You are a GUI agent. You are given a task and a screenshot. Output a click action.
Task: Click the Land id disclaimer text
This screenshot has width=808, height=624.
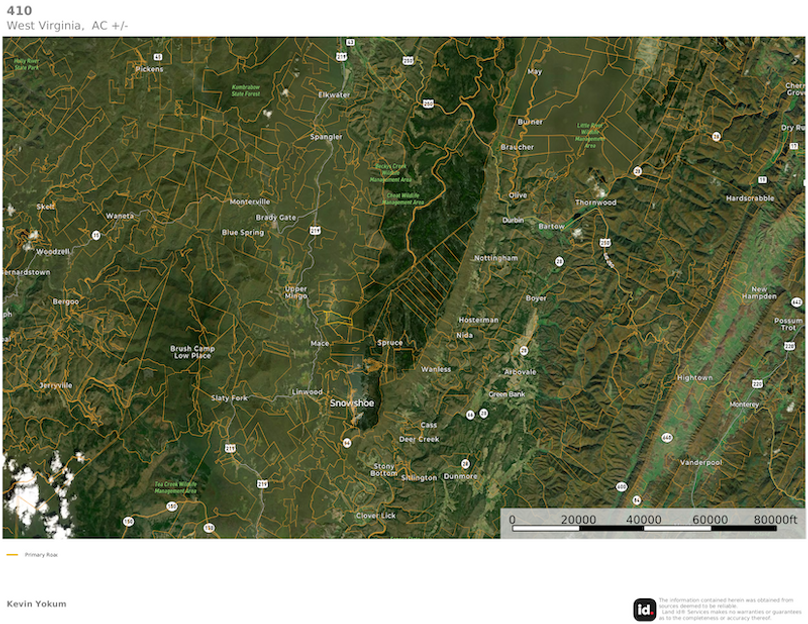point(725,604)
